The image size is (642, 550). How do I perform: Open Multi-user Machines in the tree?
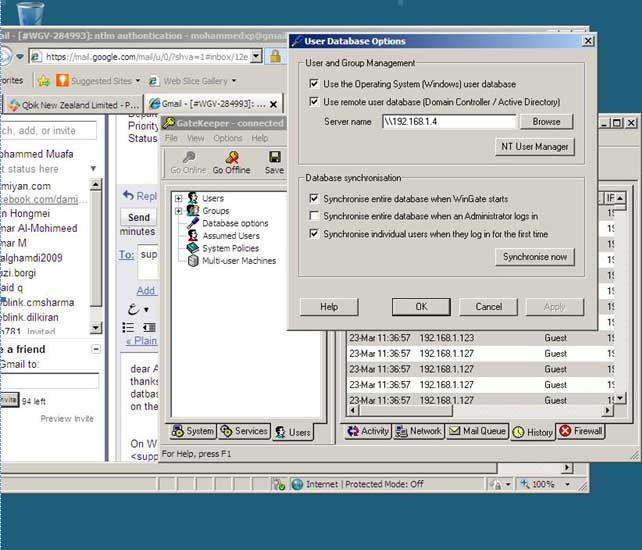(x=239, y=261)
